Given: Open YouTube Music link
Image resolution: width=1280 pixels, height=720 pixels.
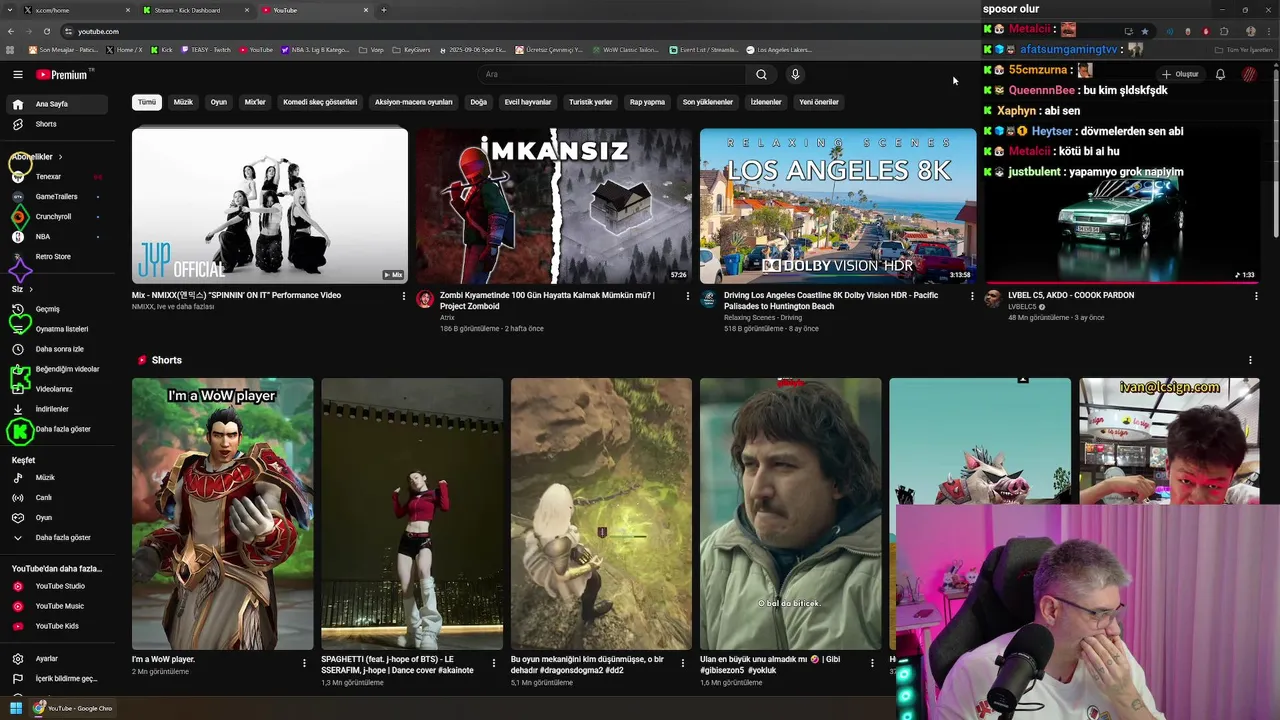Looking at the screenshot, I should [60, 606].
